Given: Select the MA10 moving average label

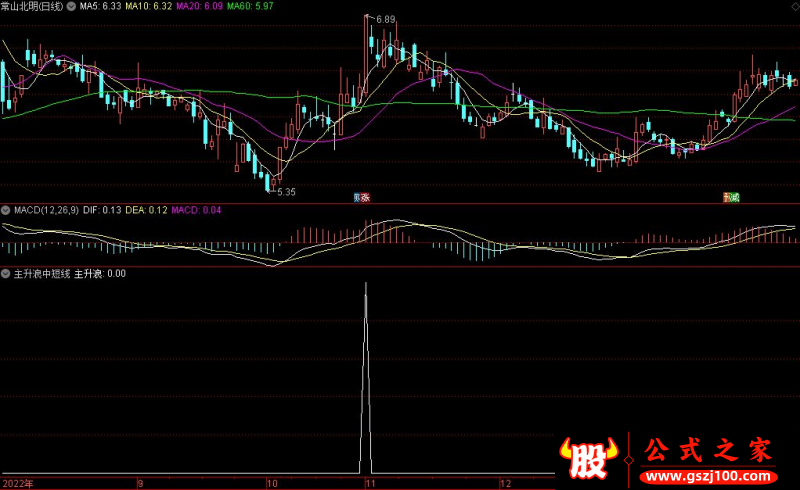Looking at the screenshot, I should point(149,6).
